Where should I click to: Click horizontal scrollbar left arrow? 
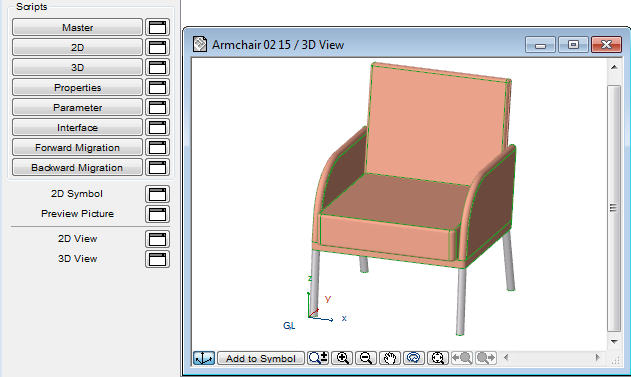point(506,357)
